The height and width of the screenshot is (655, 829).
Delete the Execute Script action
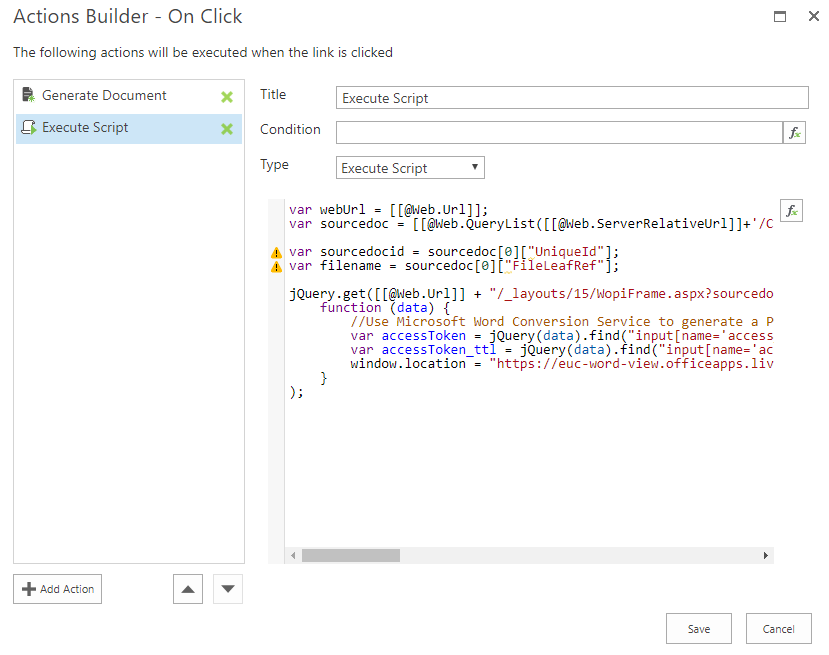tap(227, 129)
